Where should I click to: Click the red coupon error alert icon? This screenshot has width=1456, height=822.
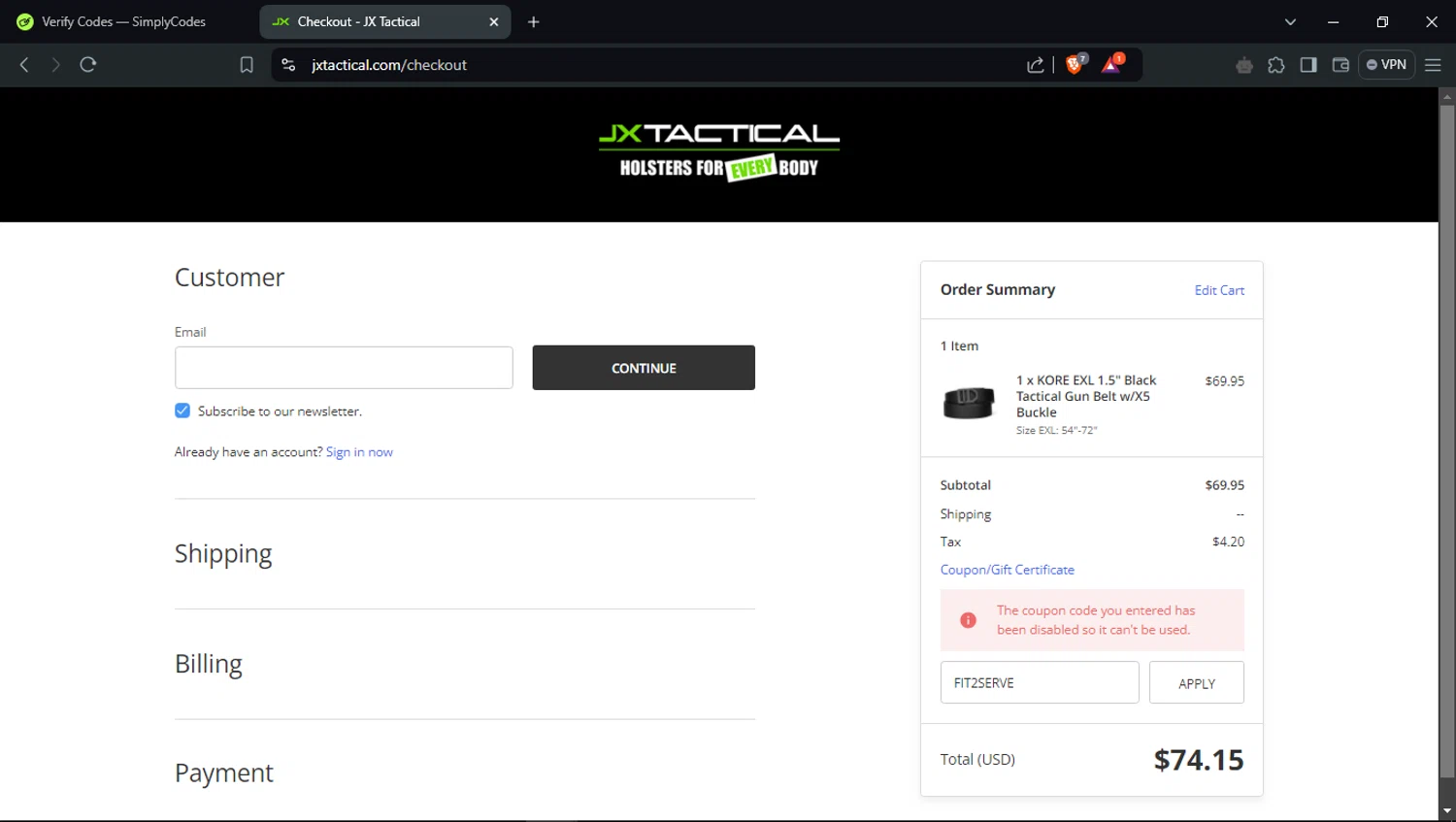(x=968, y=620)
